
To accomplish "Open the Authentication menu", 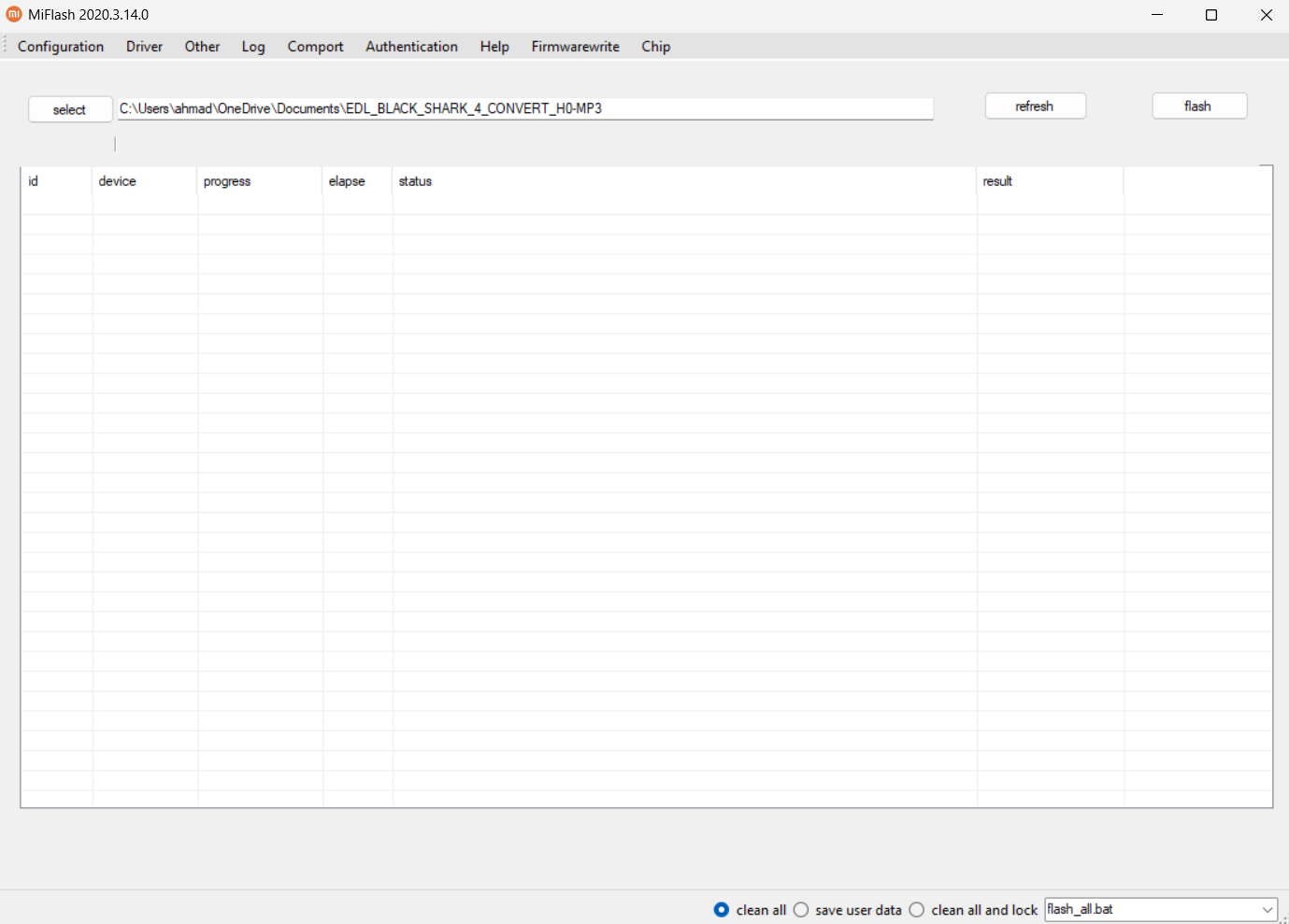I will (411, 47).
